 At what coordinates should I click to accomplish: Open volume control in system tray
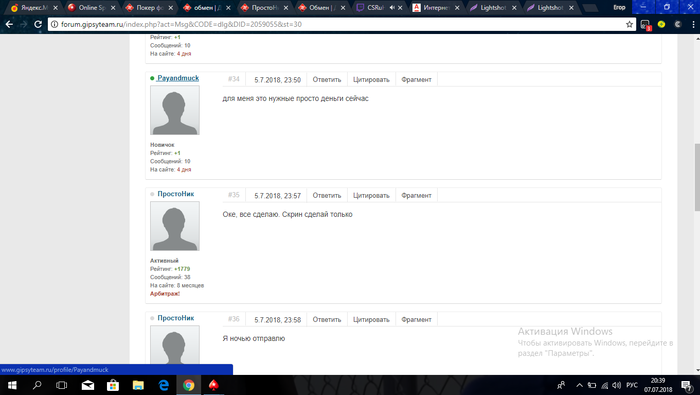(x=617, y=385)
